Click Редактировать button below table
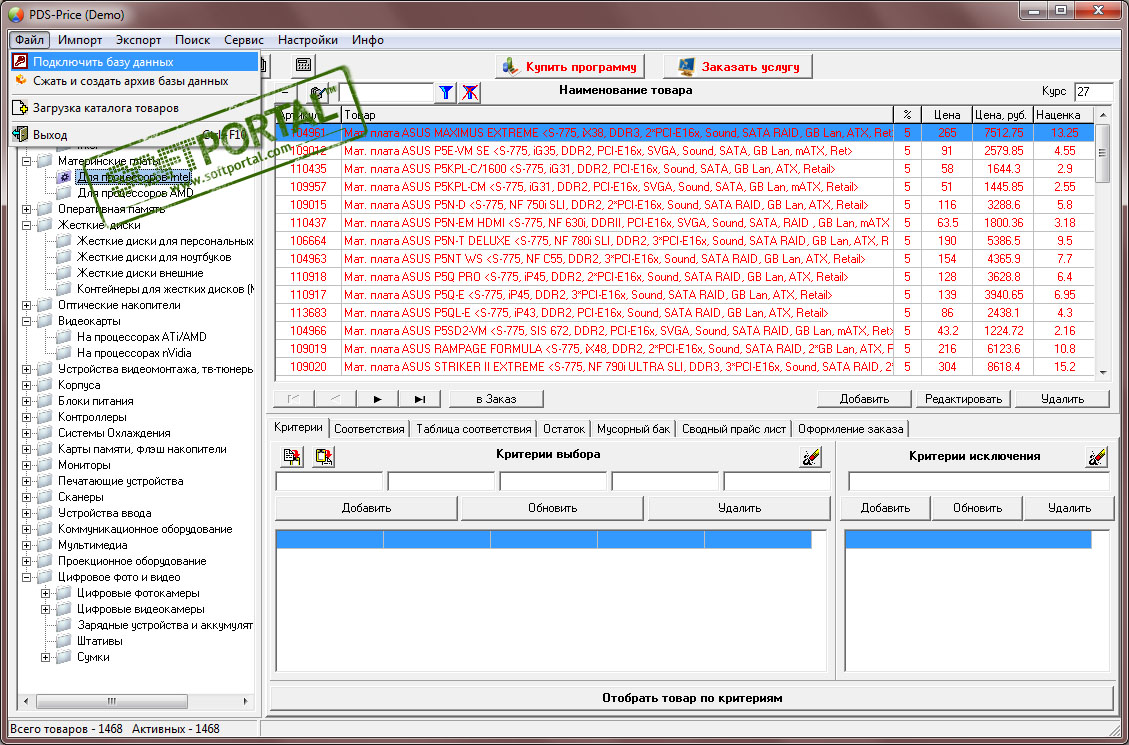This screenshot has width=1129, height=745. (963, 399)
